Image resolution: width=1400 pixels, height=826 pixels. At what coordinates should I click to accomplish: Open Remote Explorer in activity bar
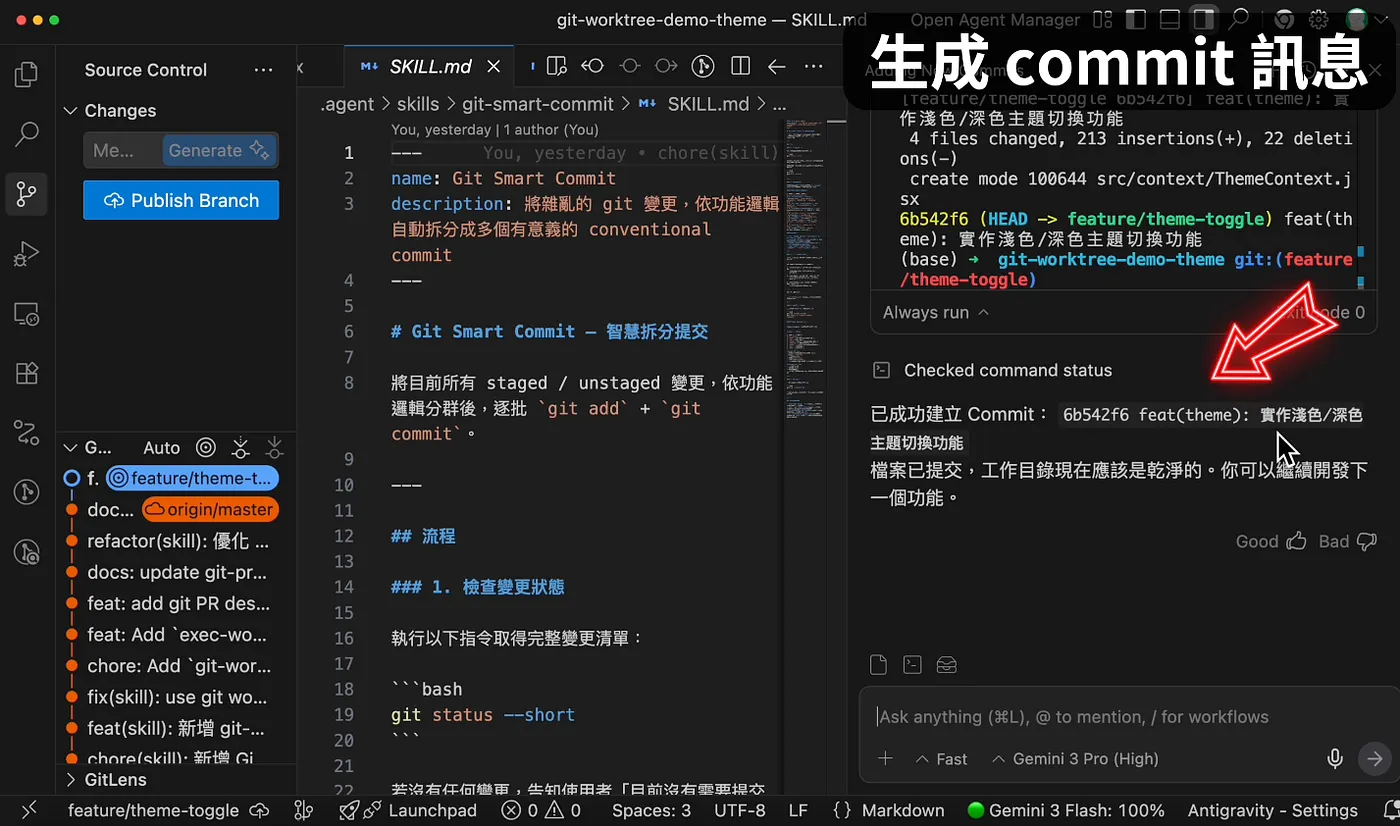coord(27,314)
